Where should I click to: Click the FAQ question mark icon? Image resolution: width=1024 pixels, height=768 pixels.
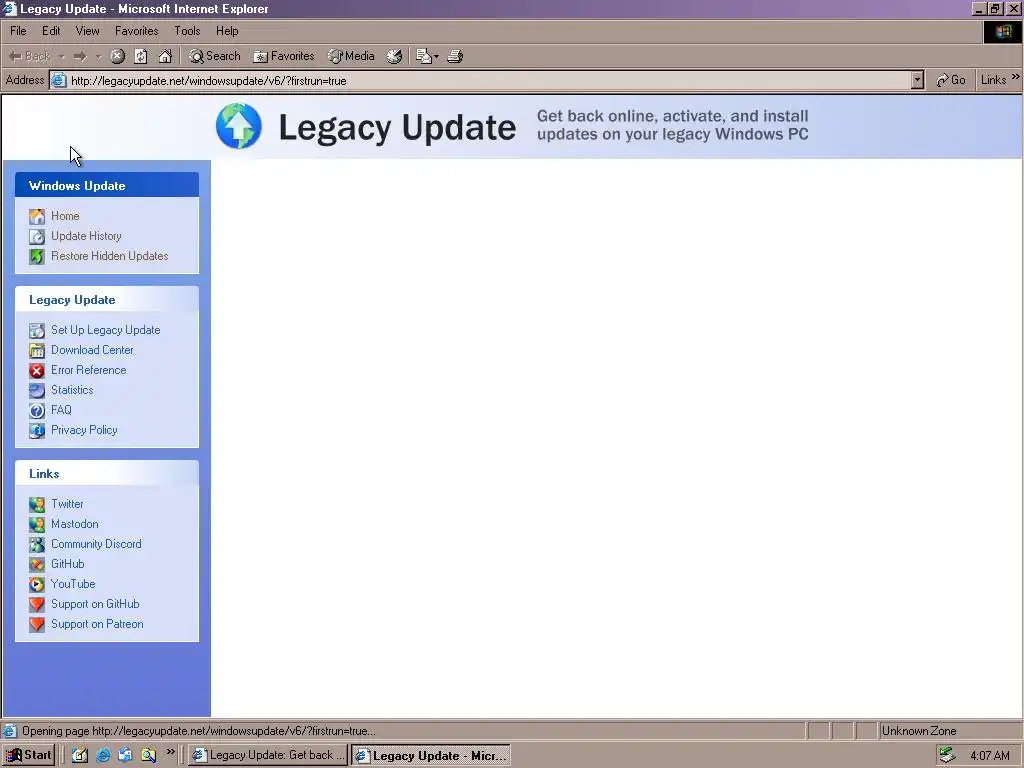37,411
